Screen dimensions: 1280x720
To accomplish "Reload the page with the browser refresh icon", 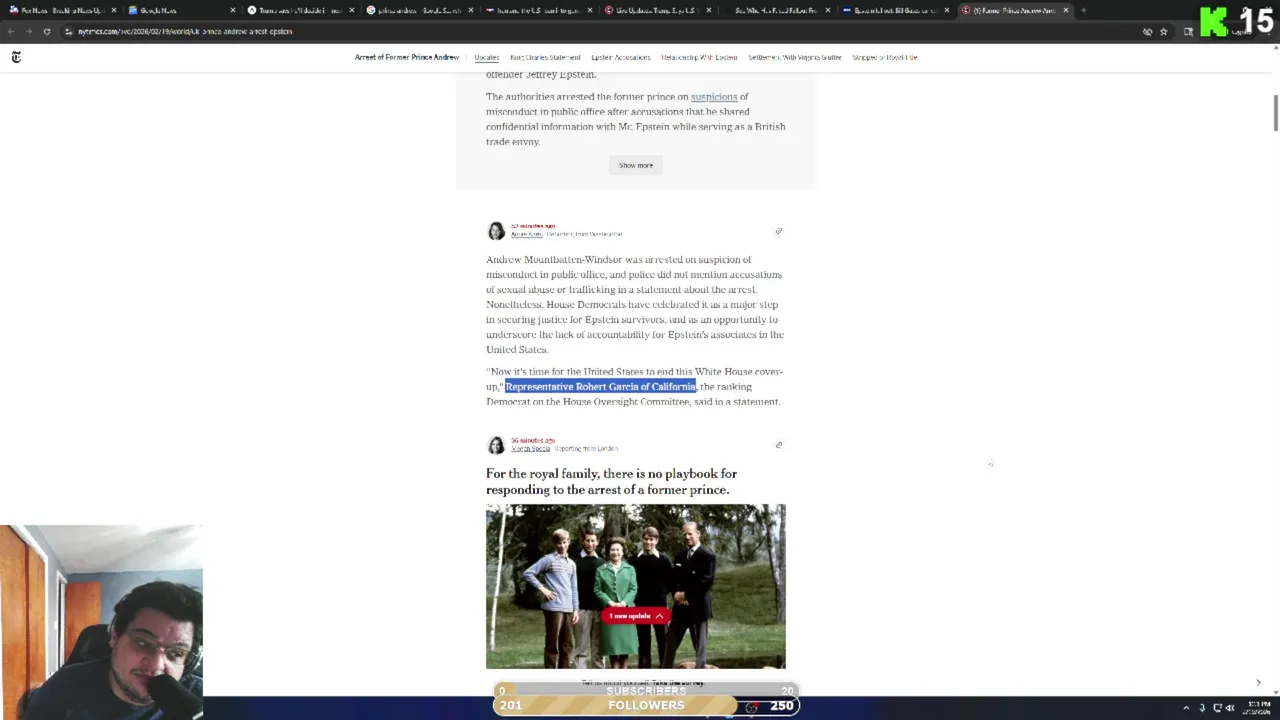I will coord(47,31).
